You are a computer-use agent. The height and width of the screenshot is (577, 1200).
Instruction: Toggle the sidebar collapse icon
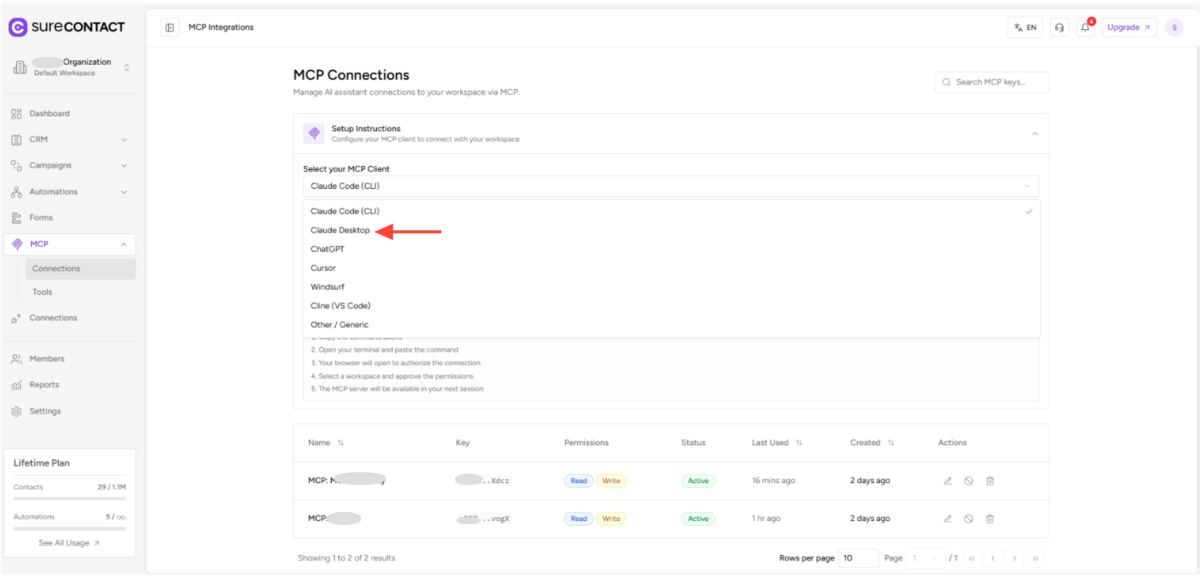coord(170,27)
